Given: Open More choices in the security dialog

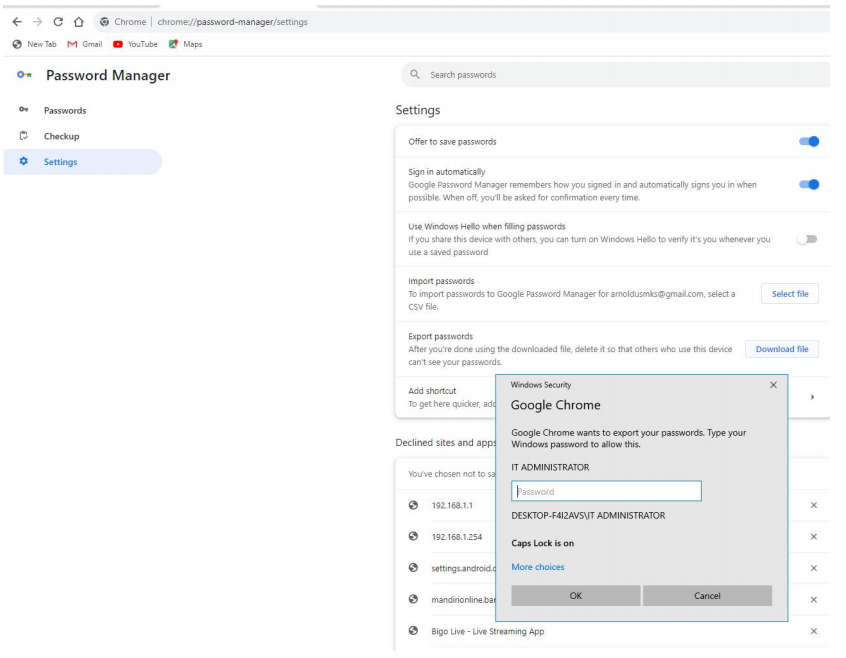Looking at the screenshot, I should tap(538, 567).
